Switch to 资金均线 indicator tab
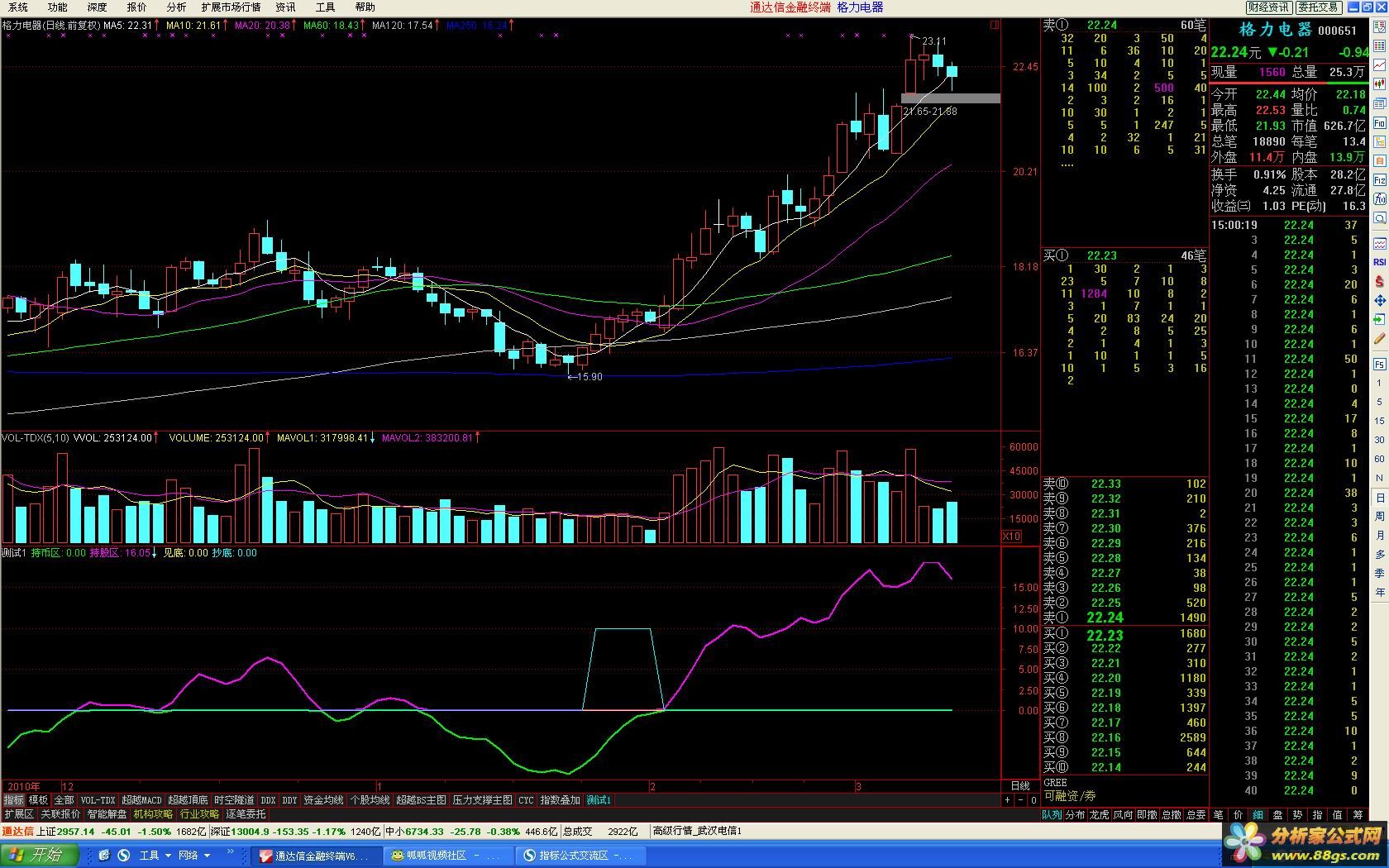This screenshot has height=868, width=1389. [323, 800]
